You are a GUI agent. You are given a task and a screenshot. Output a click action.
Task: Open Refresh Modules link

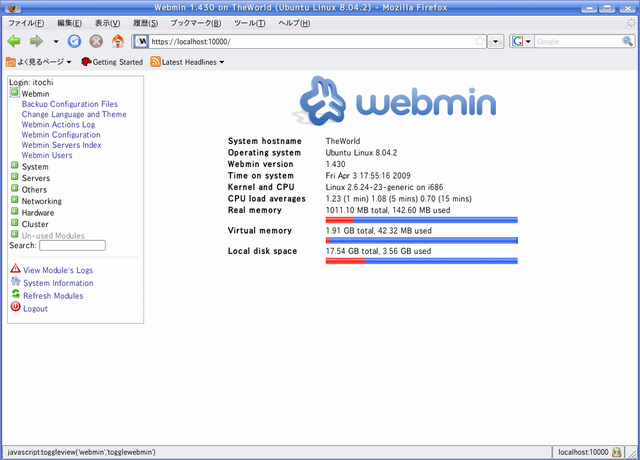(53, 296)
